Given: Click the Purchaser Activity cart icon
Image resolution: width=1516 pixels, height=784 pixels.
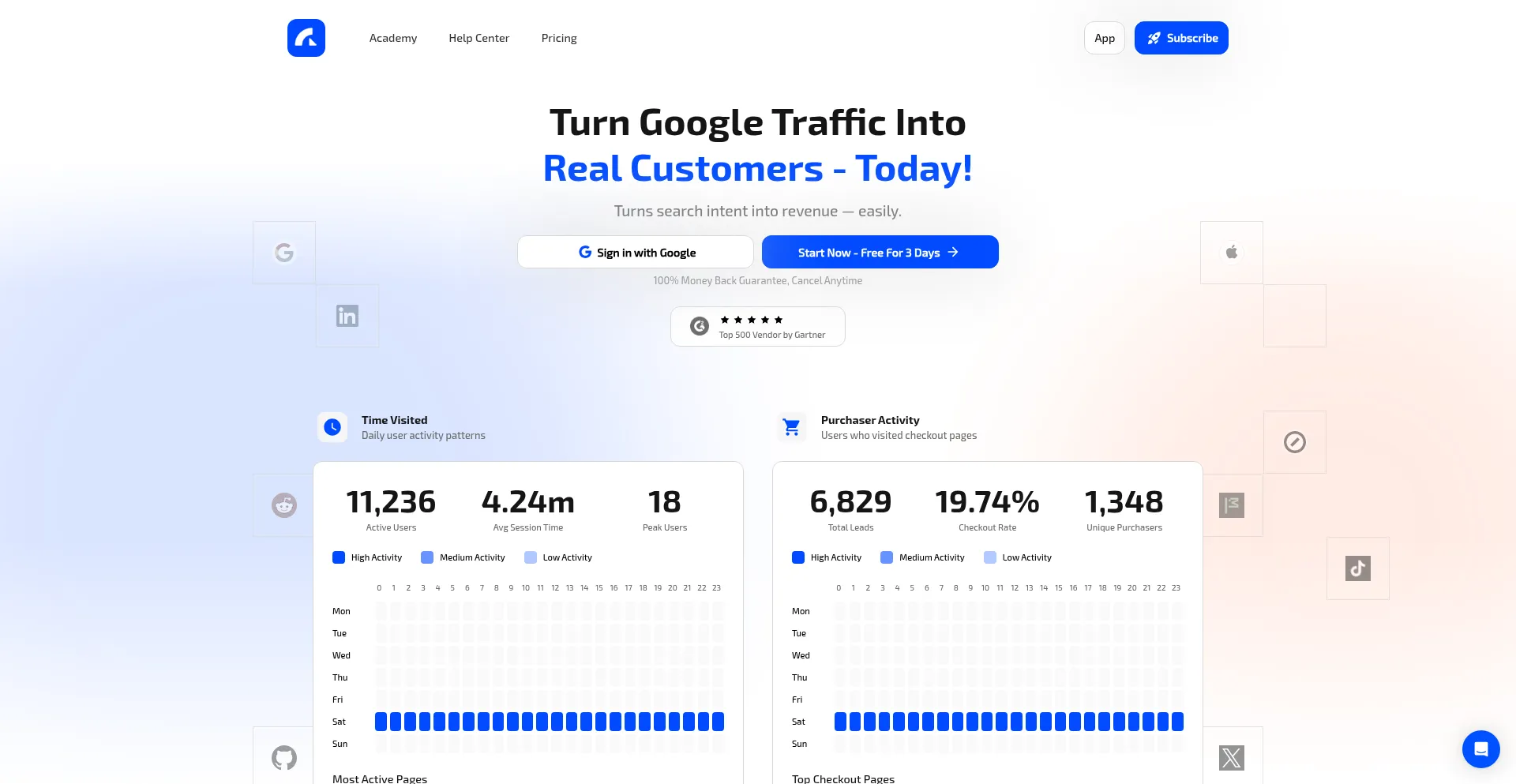Looking at the screenshot, I should (x=791, y=427).
